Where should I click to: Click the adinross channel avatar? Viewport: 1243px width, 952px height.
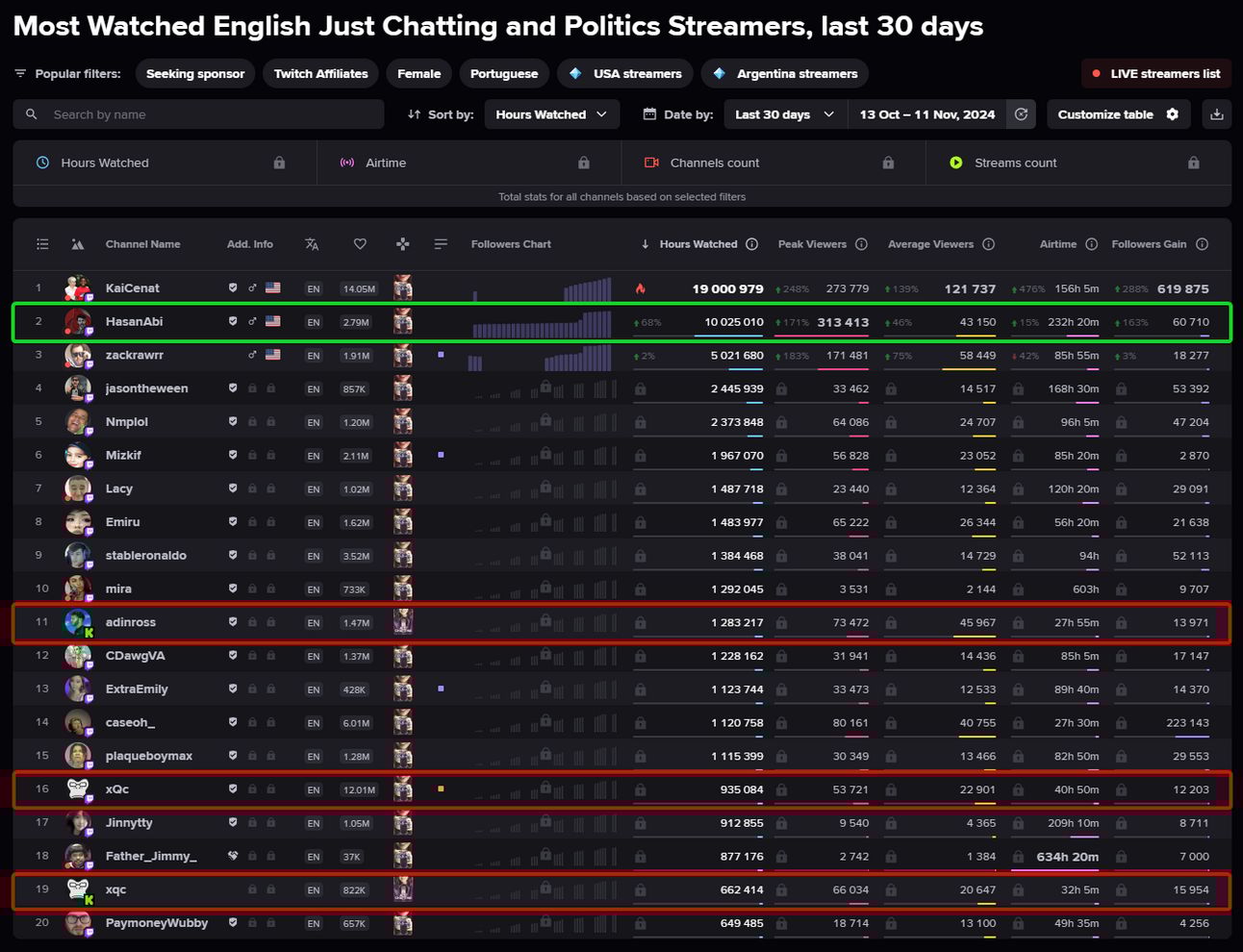click(78, 622)
